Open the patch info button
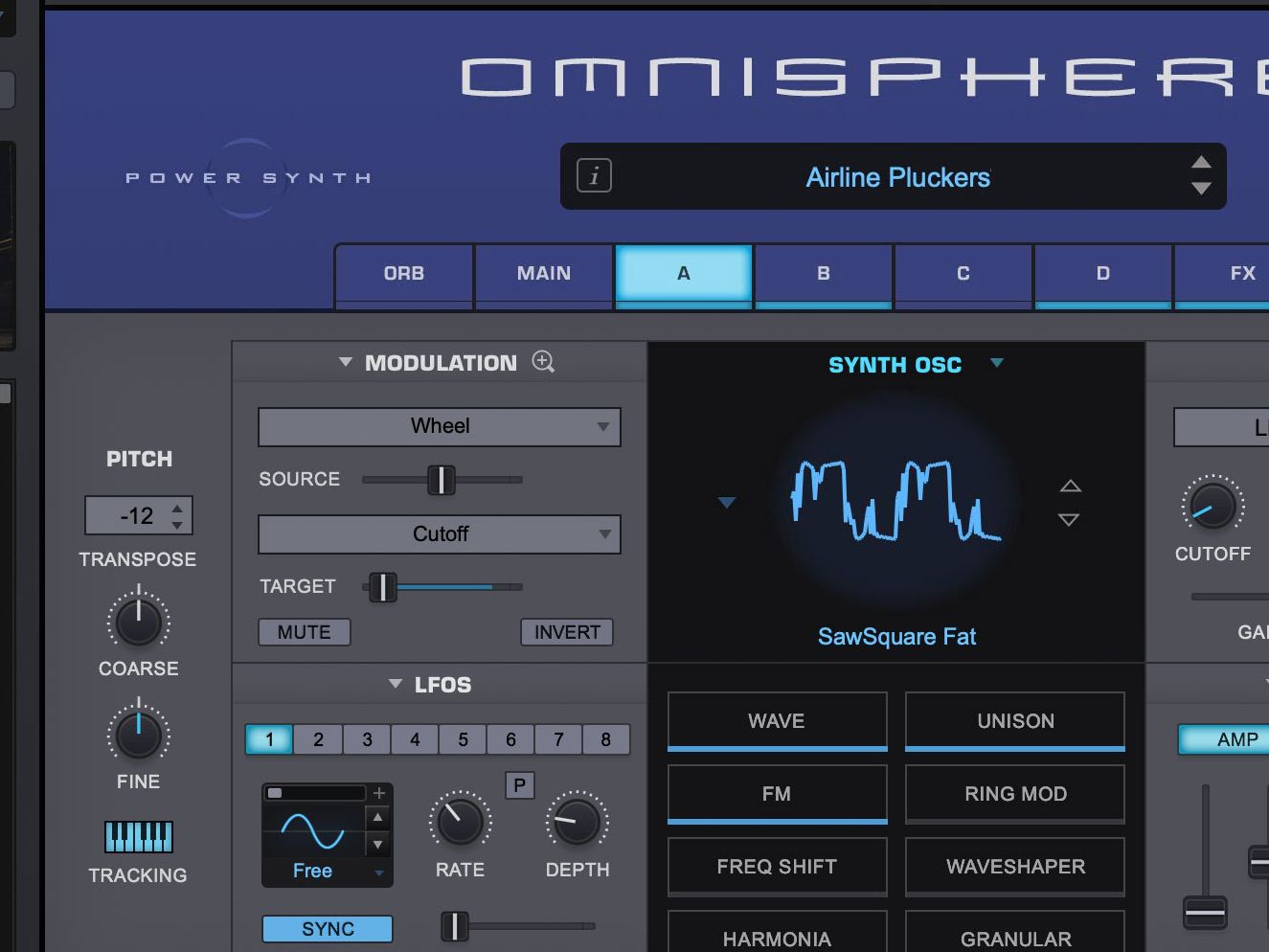This screenshot has width=1269, height=952. (594, 176)
